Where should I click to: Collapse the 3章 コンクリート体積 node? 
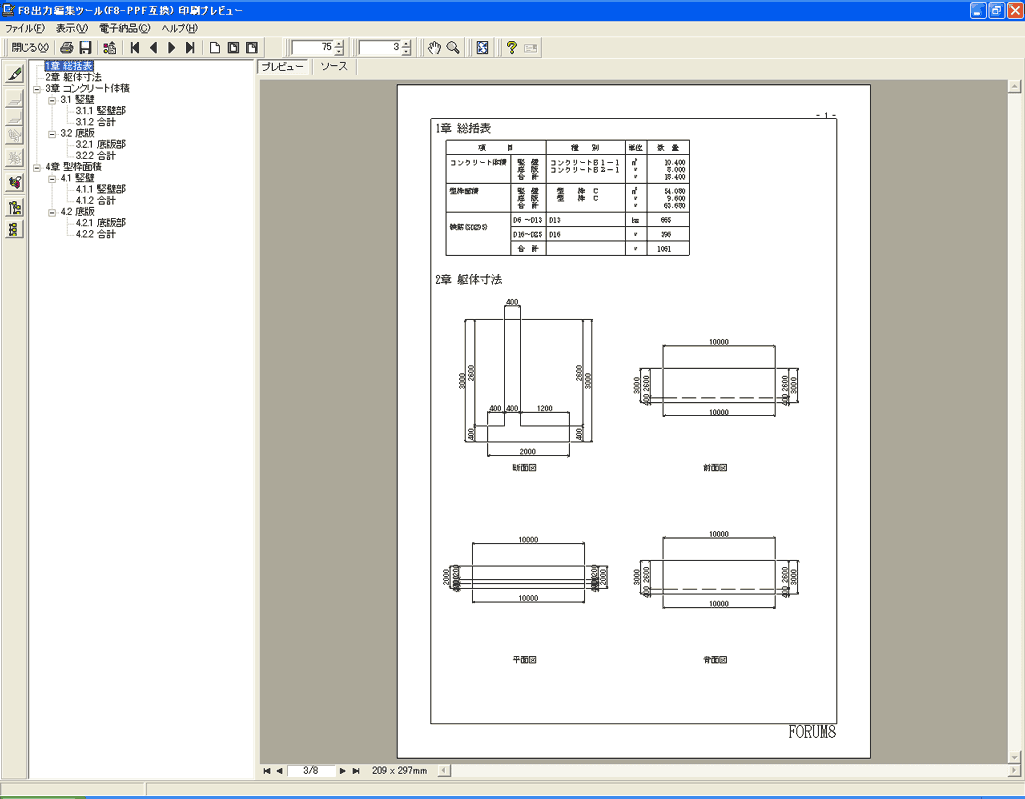point(37,88)
